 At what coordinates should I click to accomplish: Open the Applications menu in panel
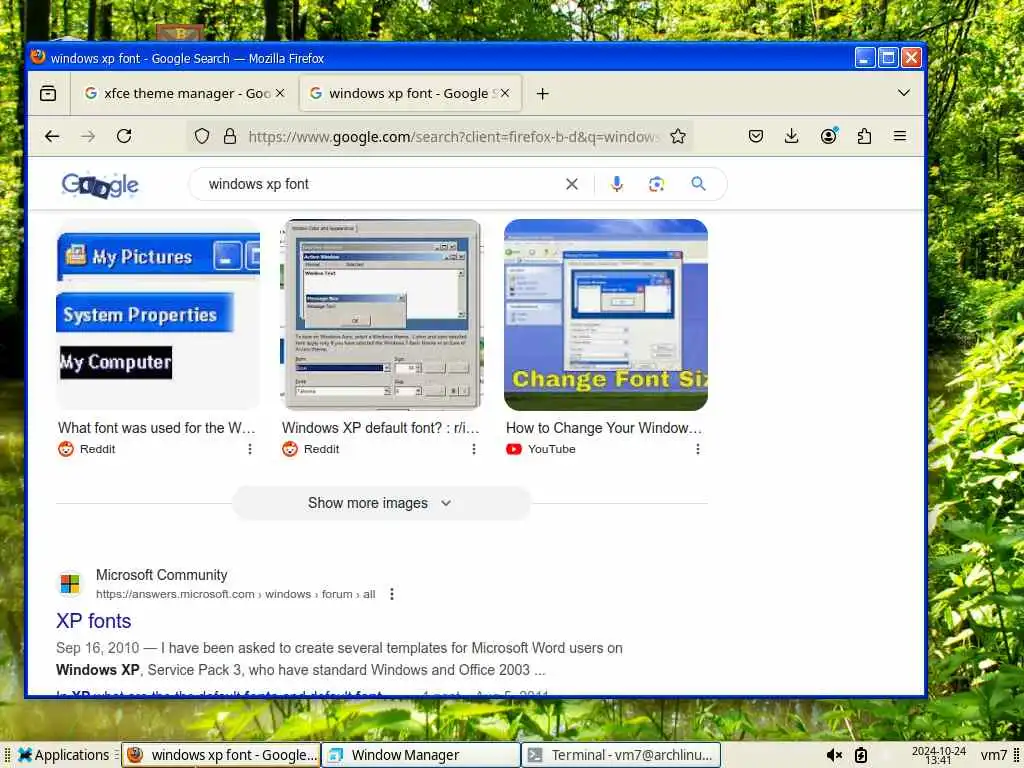64,755
